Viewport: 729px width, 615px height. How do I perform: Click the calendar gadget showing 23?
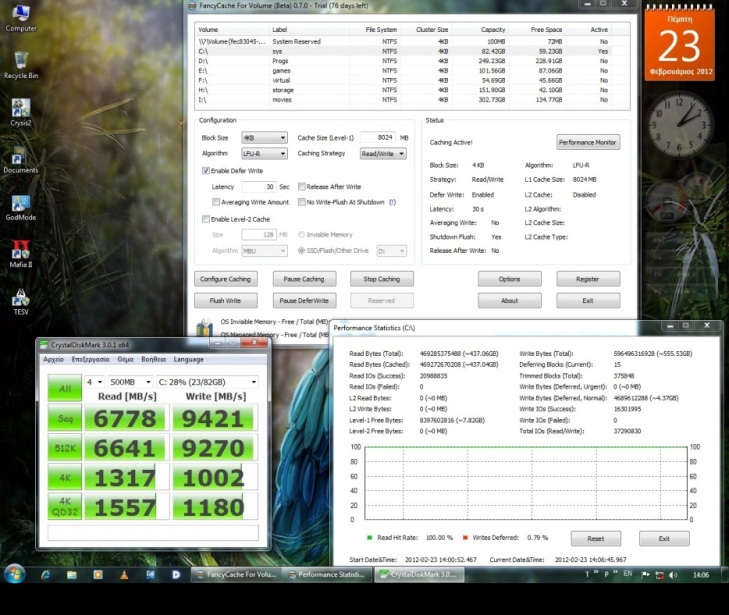click(x=679, y=45)
